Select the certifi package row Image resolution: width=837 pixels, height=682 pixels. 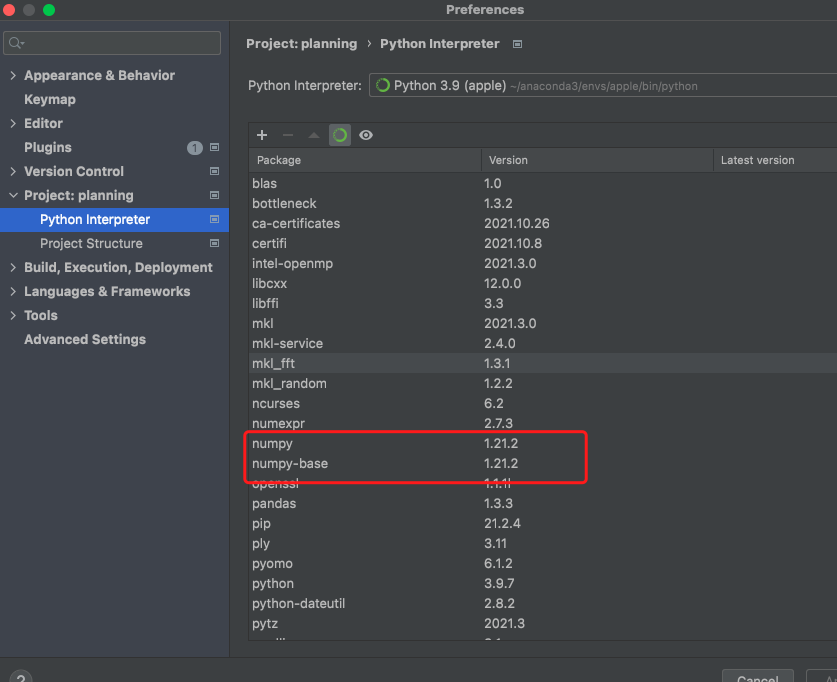coord(542,243)
